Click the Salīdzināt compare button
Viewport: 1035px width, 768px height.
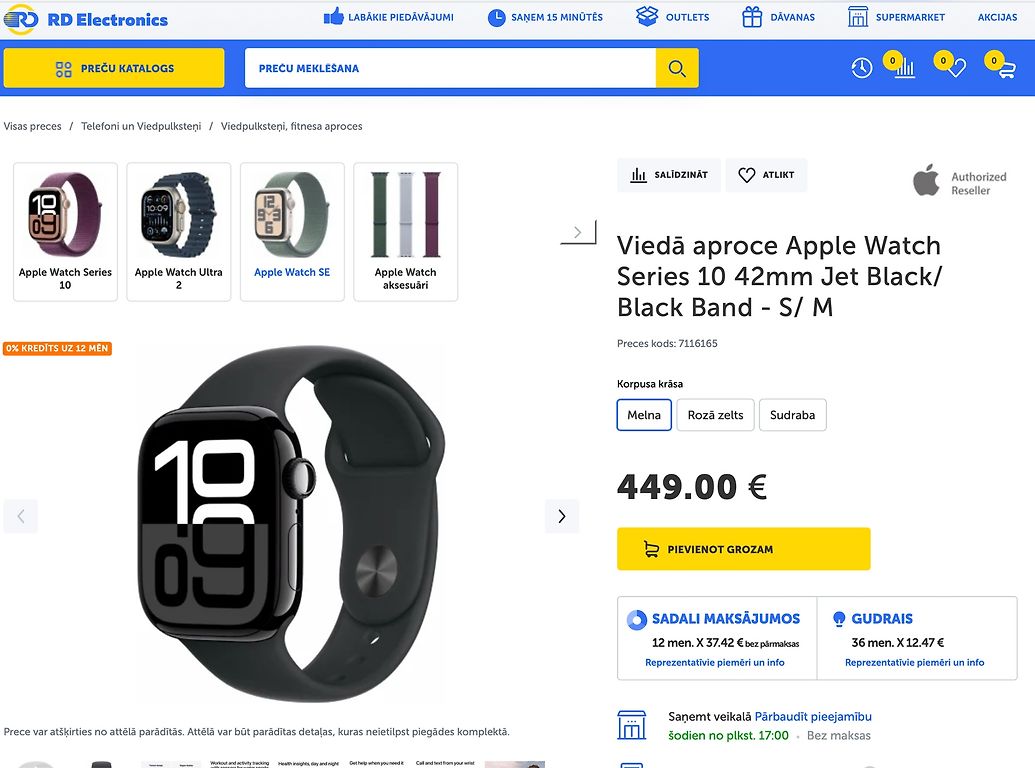click(669, 175)
